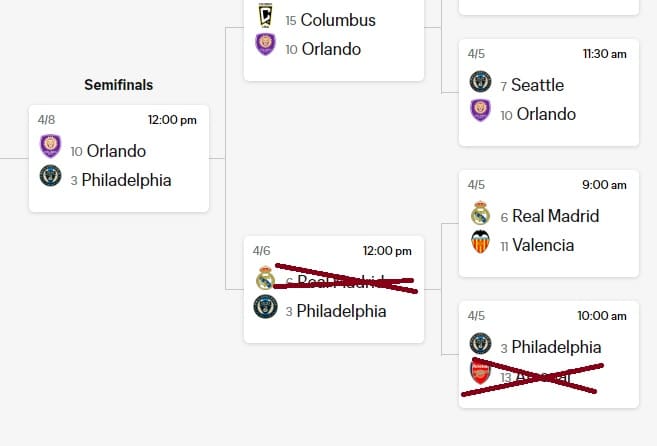Image resolution: width=657 pixels, height=446 pixels.
Task: Click the crossed-out Arsenal crest
Action: click(480, 372)
